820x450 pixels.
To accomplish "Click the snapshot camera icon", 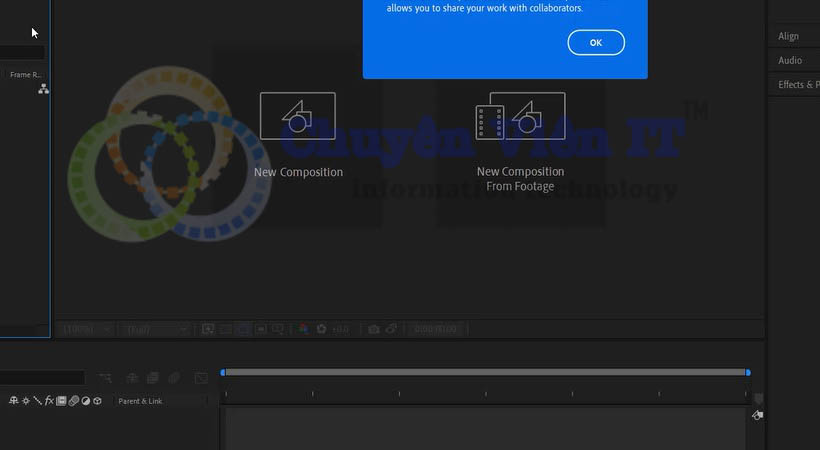I will pyautogui.click(x=374, y=329).
